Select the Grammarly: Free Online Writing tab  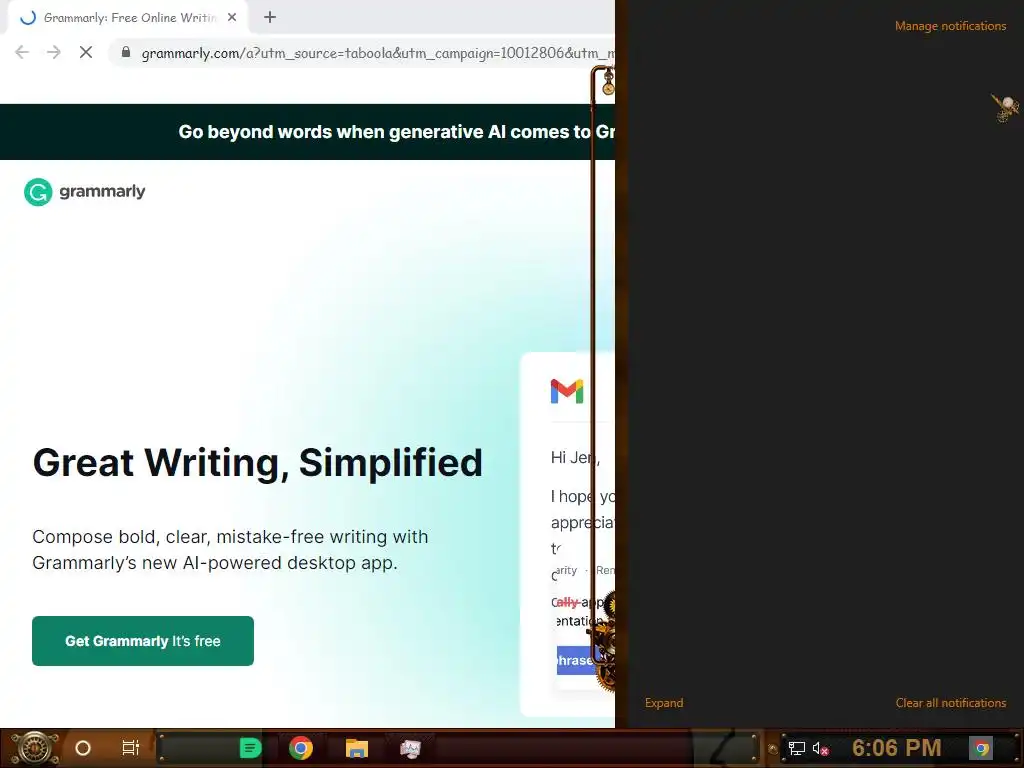click(127, 18)
